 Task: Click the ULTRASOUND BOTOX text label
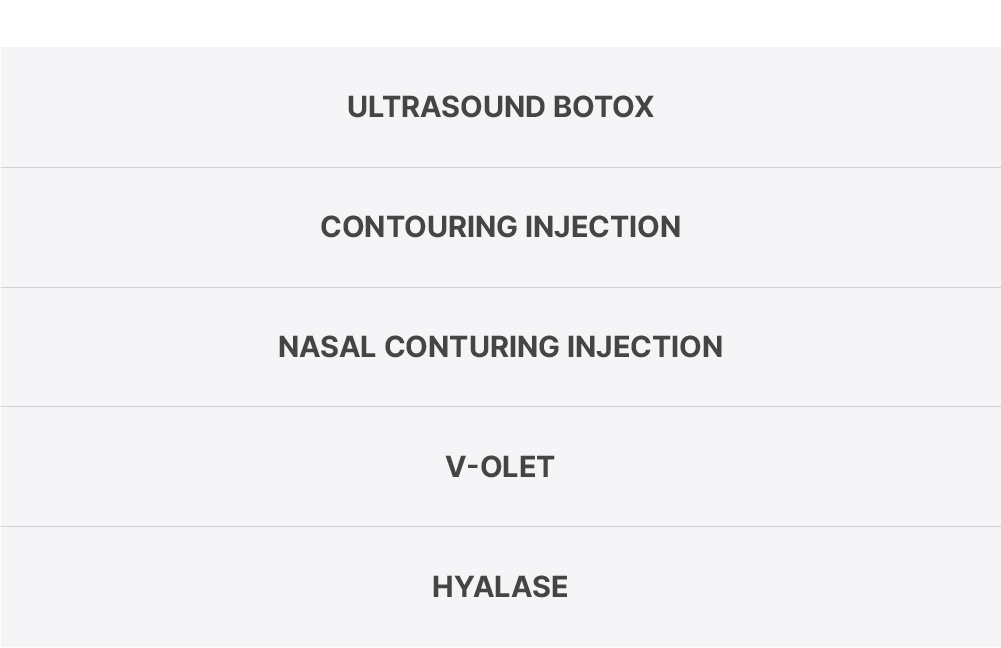(x=500, y=107)
